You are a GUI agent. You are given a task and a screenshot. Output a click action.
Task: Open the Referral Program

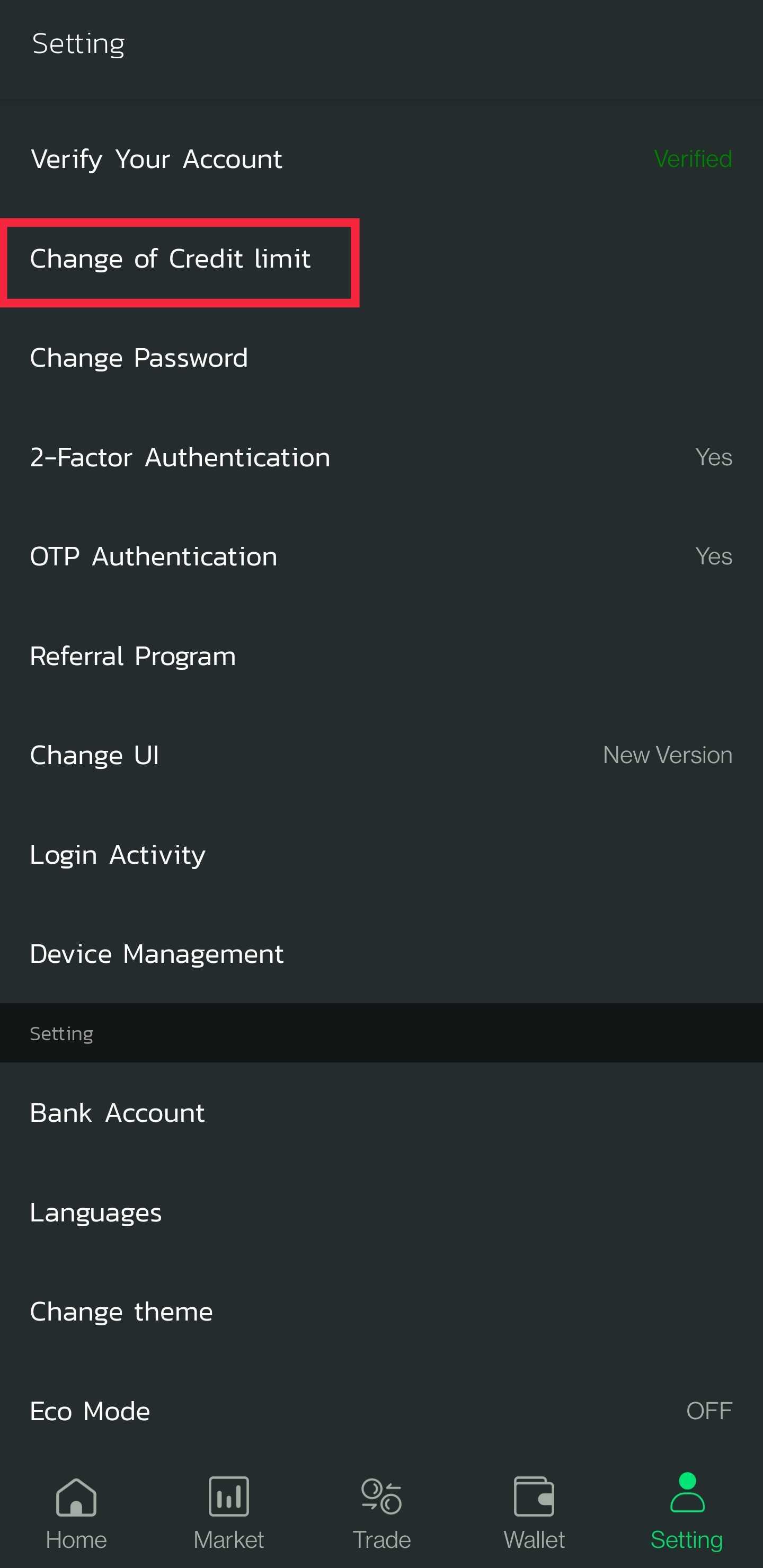click(x=381, y=655)
